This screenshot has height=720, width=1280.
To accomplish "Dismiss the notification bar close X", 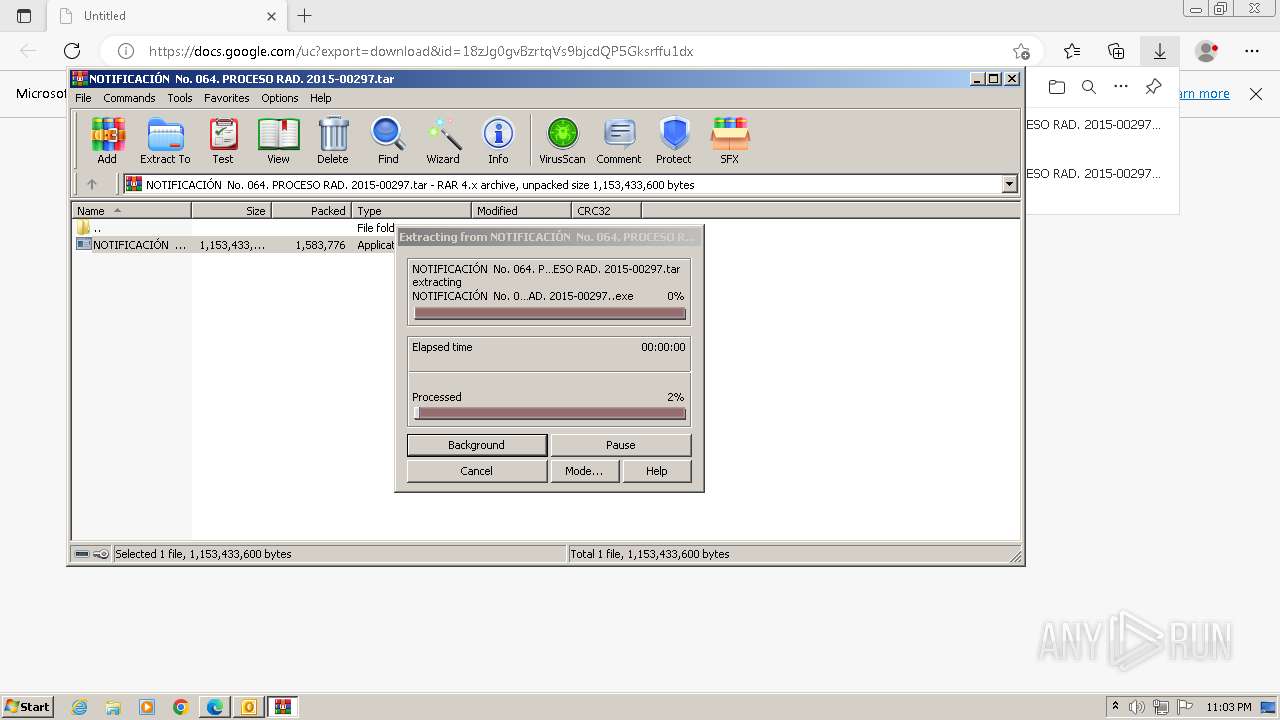I will pyautogui.click(x=1256, y=94).
